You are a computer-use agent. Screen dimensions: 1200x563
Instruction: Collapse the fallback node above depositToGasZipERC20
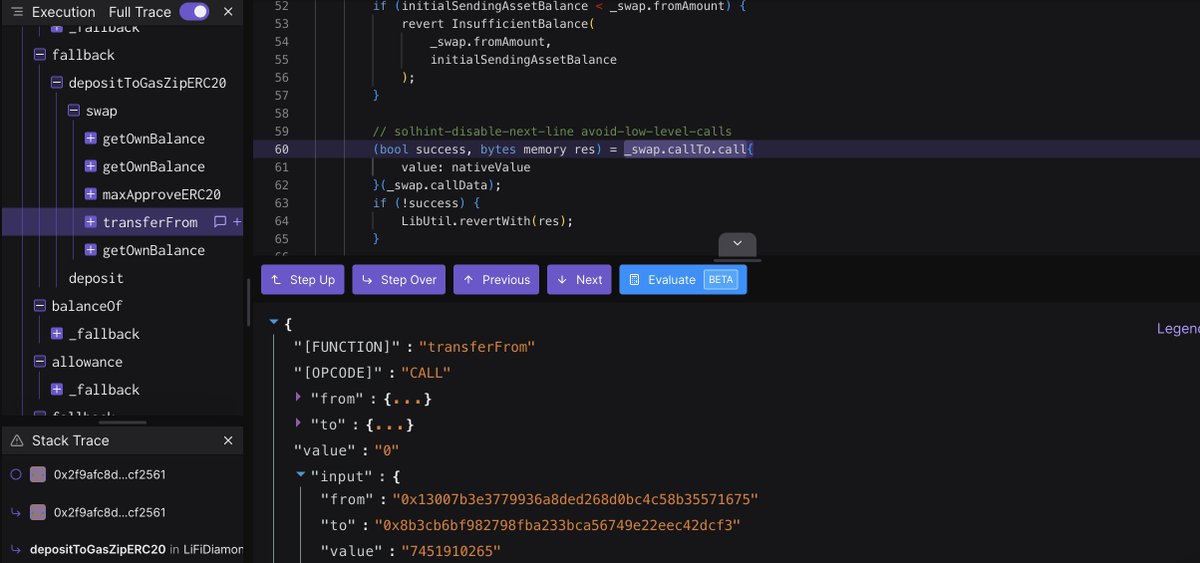click(40, 55)
